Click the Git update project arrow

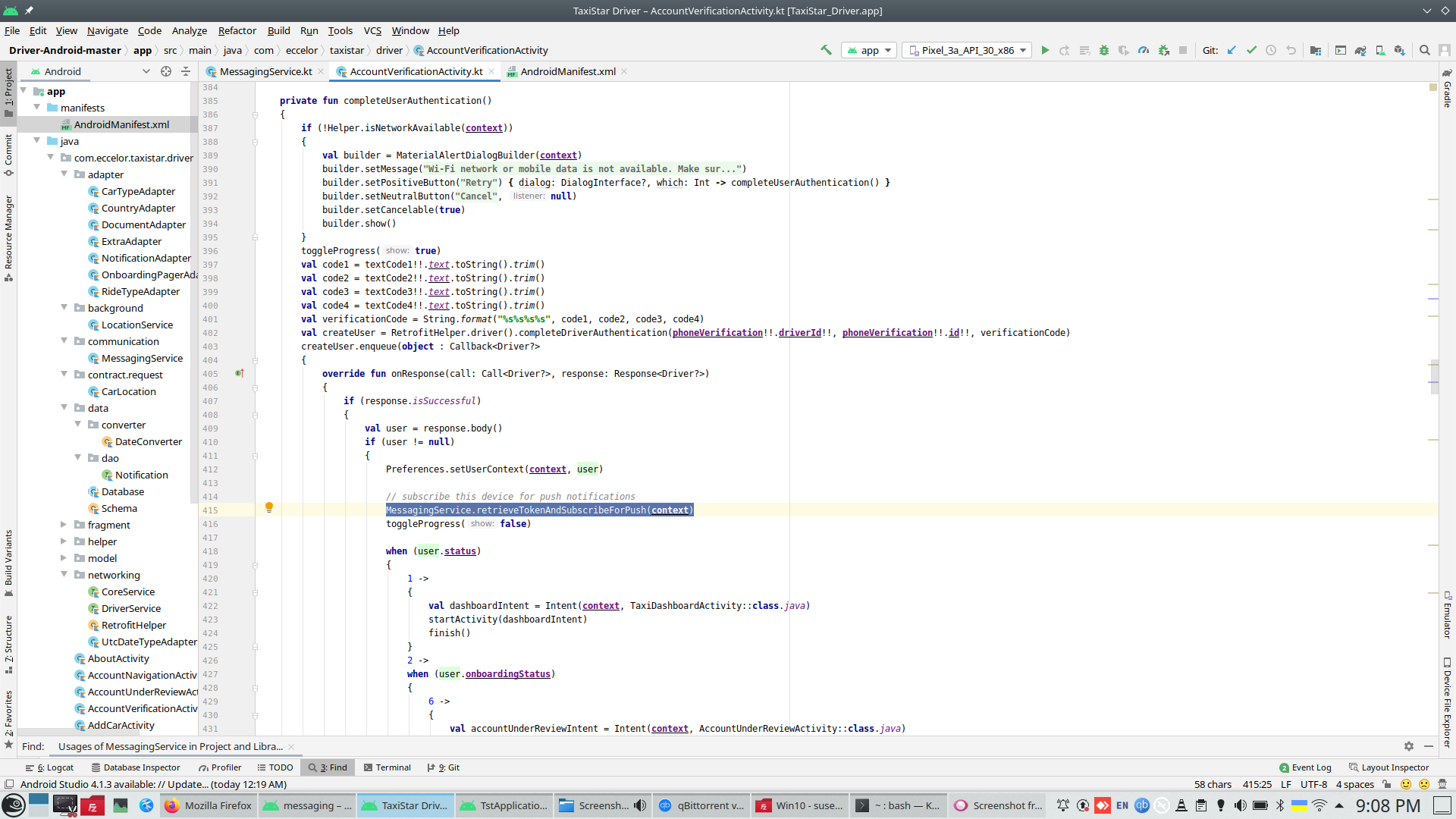pyautogui.click(x=1232, y=50)
